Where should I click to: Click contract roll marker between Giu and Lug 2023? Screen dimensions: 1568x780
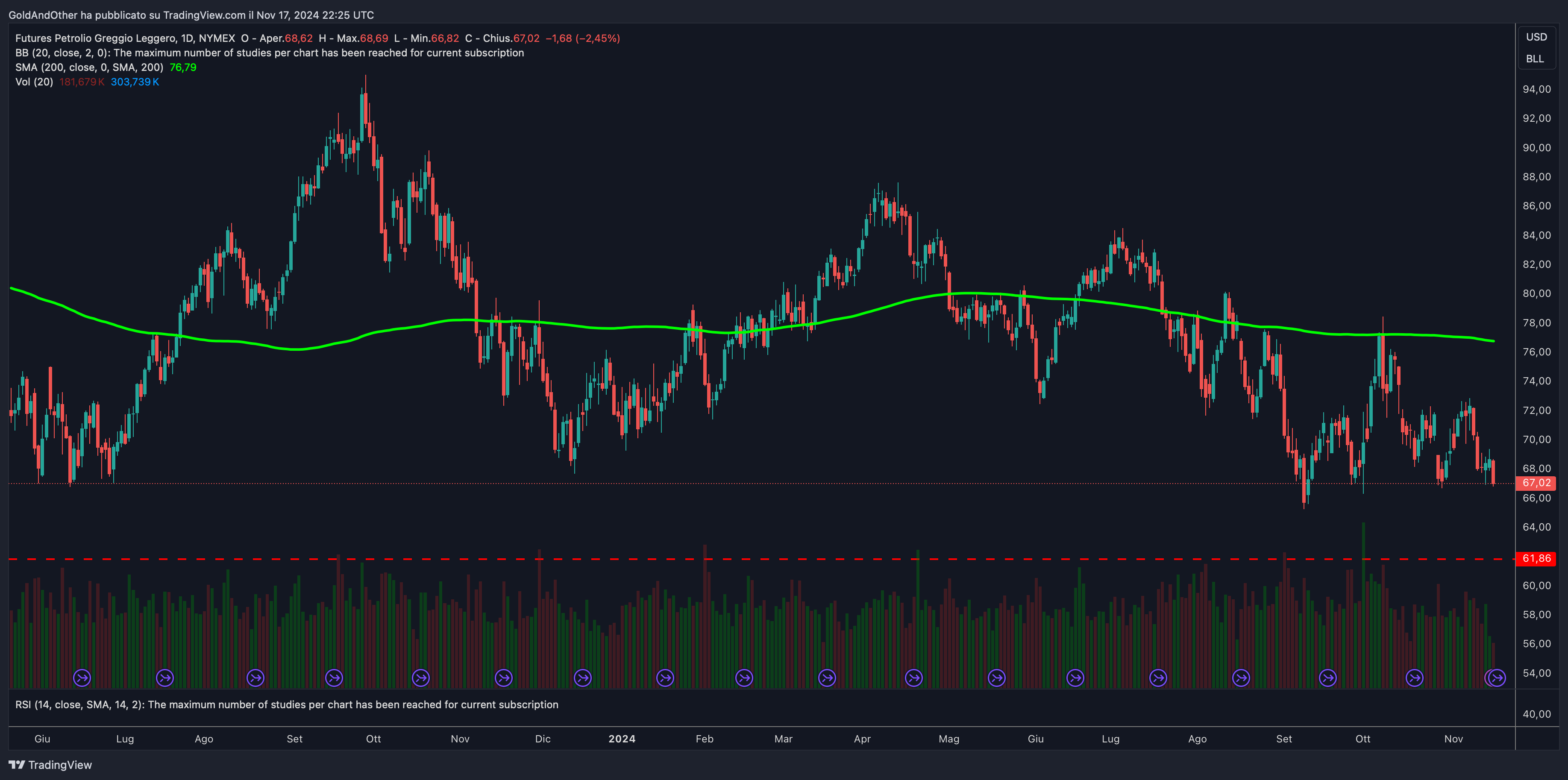tap(82, 677)
